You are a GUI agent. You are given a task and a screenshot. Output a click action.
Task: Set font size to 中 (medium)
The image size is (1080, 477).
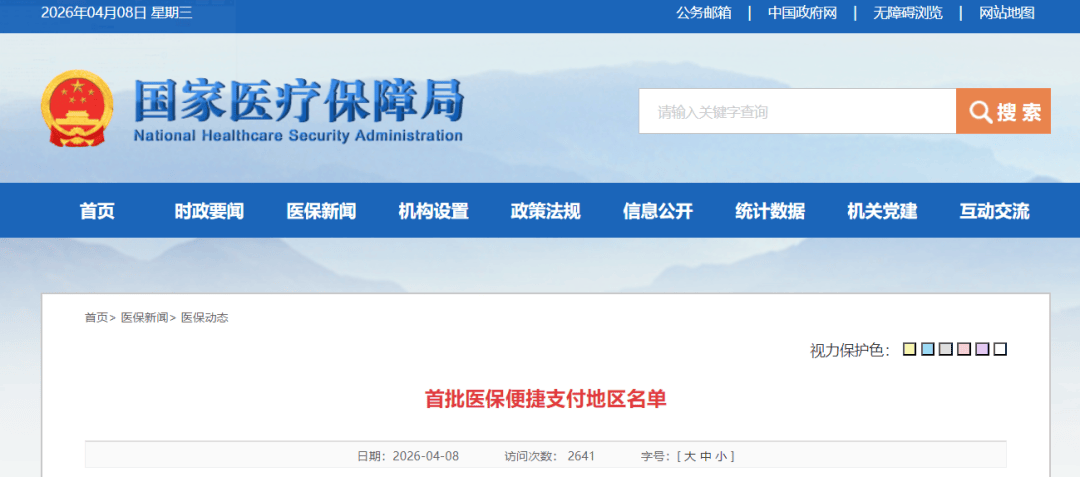point(706,456)
